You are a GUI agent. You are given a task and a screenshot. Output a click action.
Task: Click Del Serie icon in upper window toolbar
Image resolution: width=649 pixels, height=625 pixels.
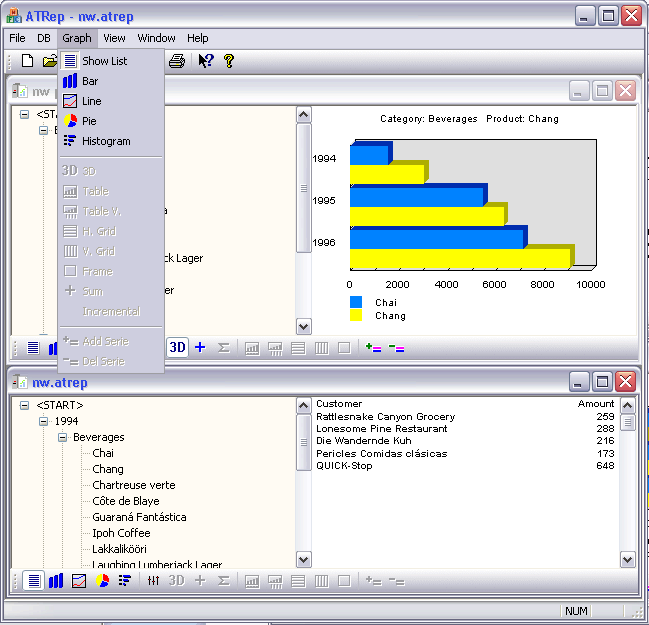[397, 348]
